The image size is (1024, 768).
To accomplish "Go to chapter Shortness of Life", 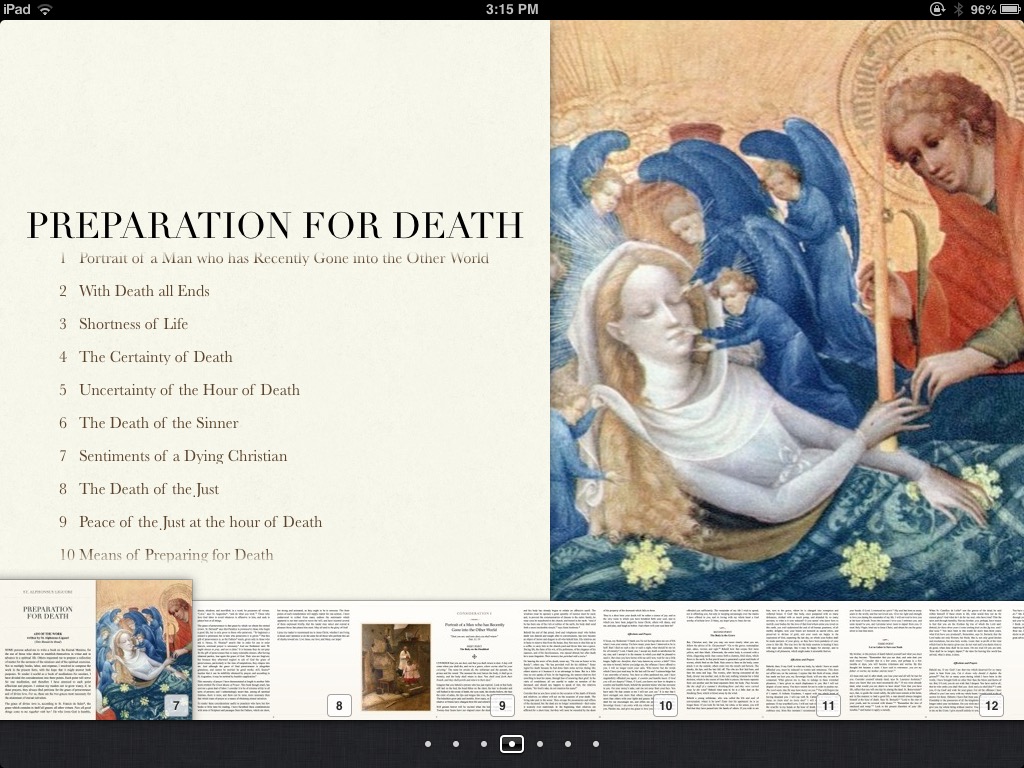I will (123, 324).
